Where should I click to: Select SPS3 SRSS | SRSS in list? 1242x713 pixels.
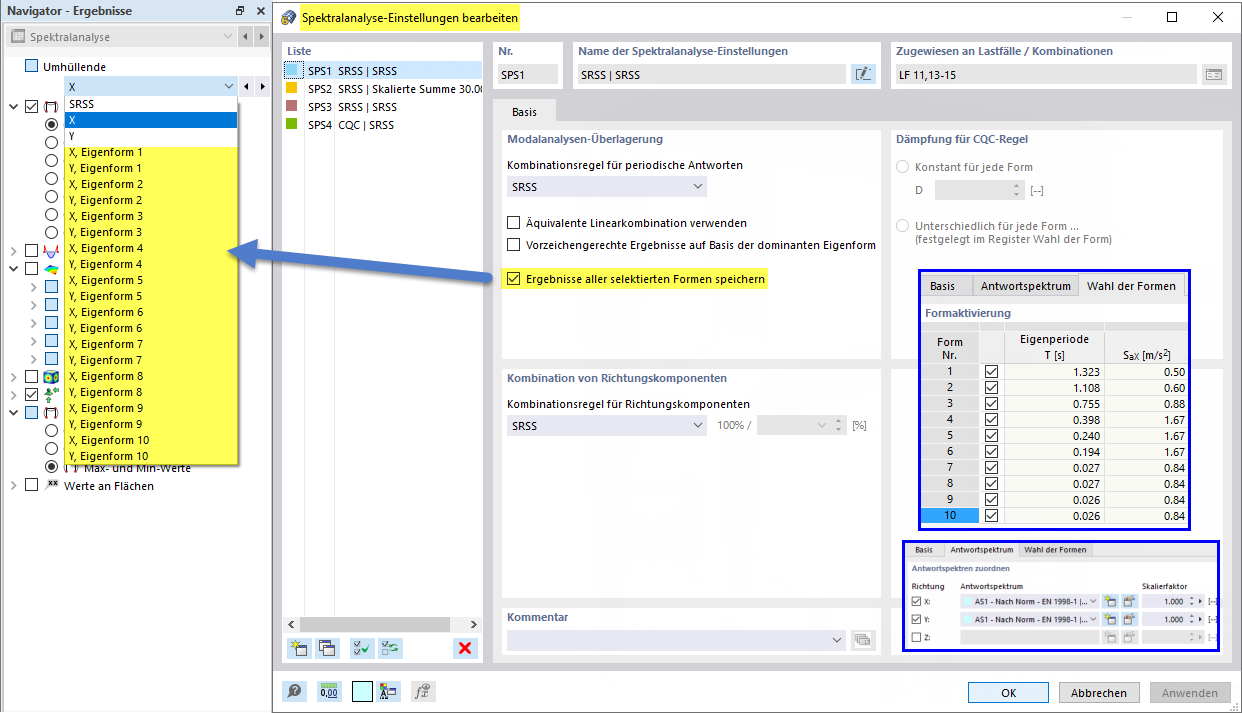[385, 106]
